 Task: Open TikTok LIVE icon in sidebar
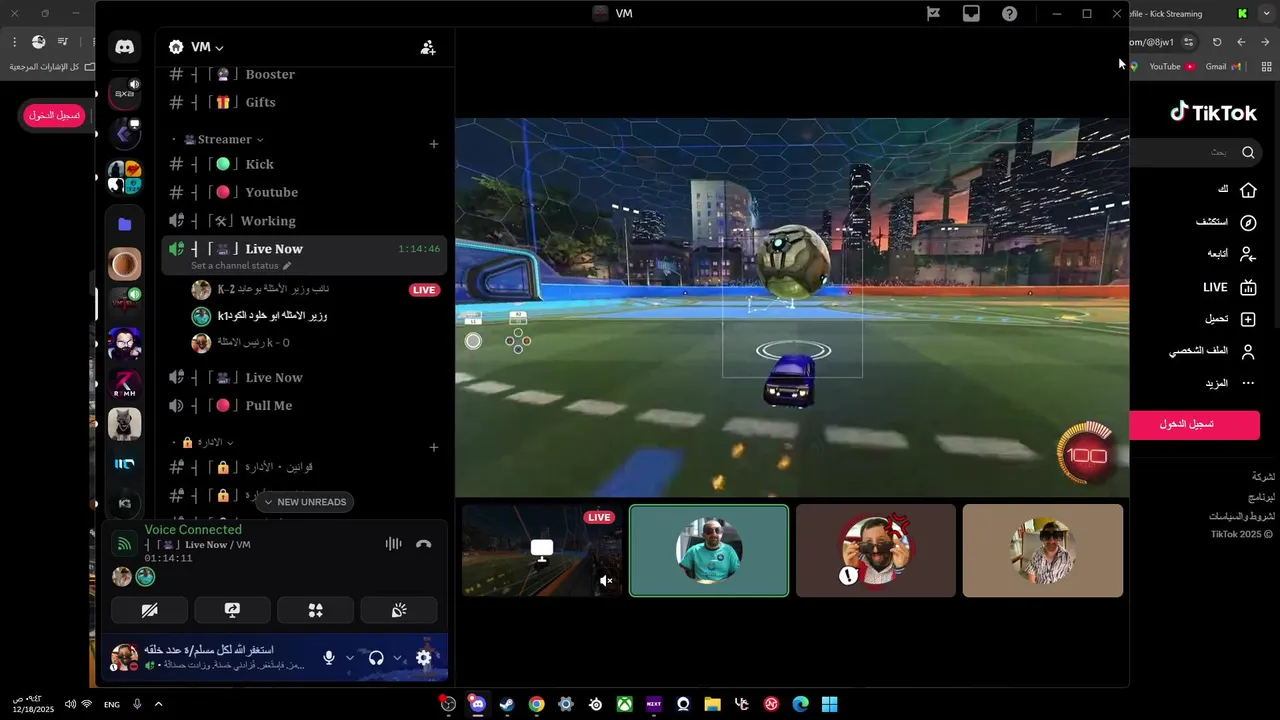click(1248, 288)
